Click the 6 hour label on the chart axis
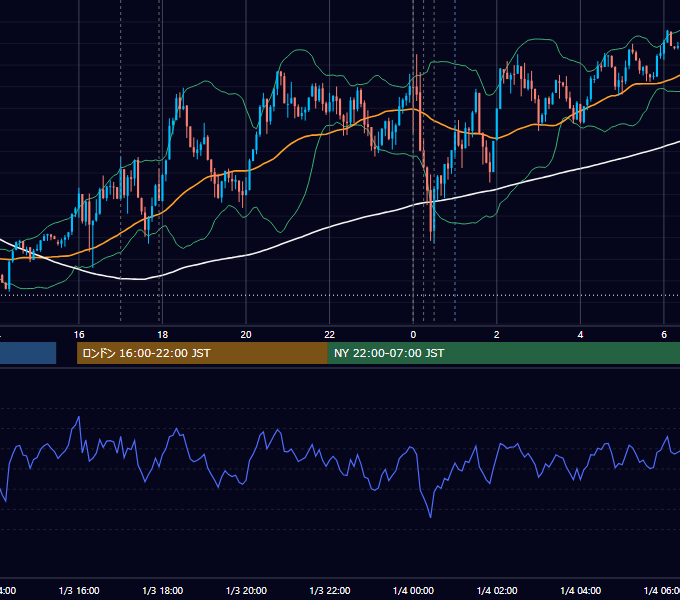The height and width of the screenshot is (600, 680). click(x=664, y=335)
